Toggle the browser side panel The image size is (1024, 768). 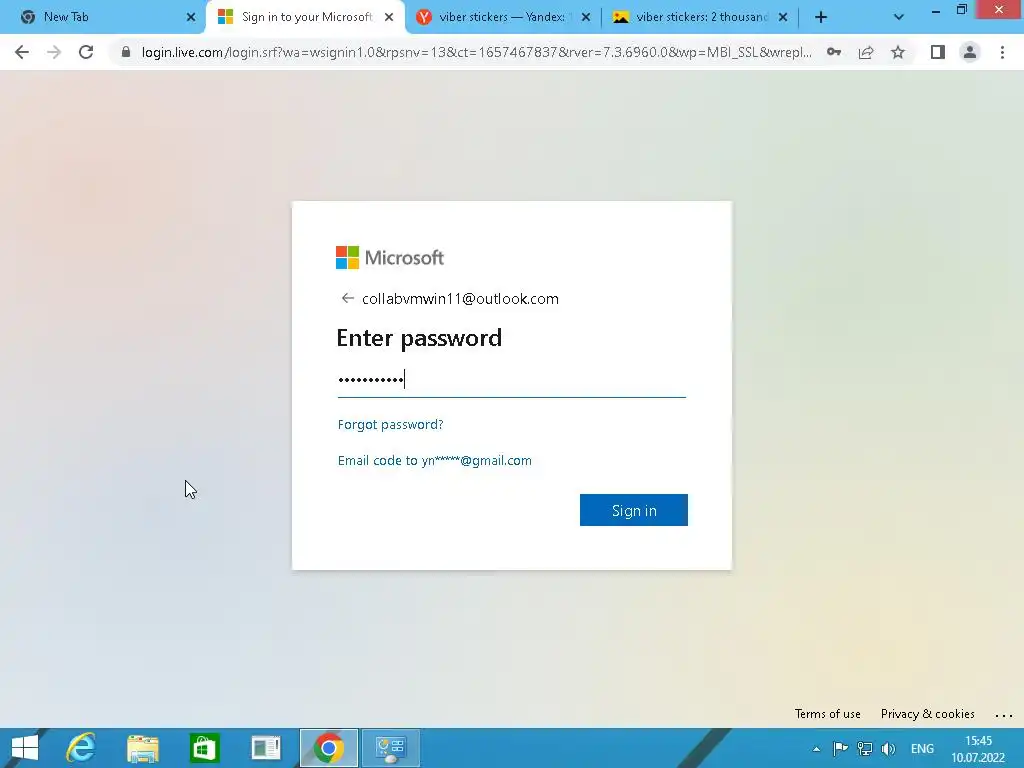coord(938,52)
